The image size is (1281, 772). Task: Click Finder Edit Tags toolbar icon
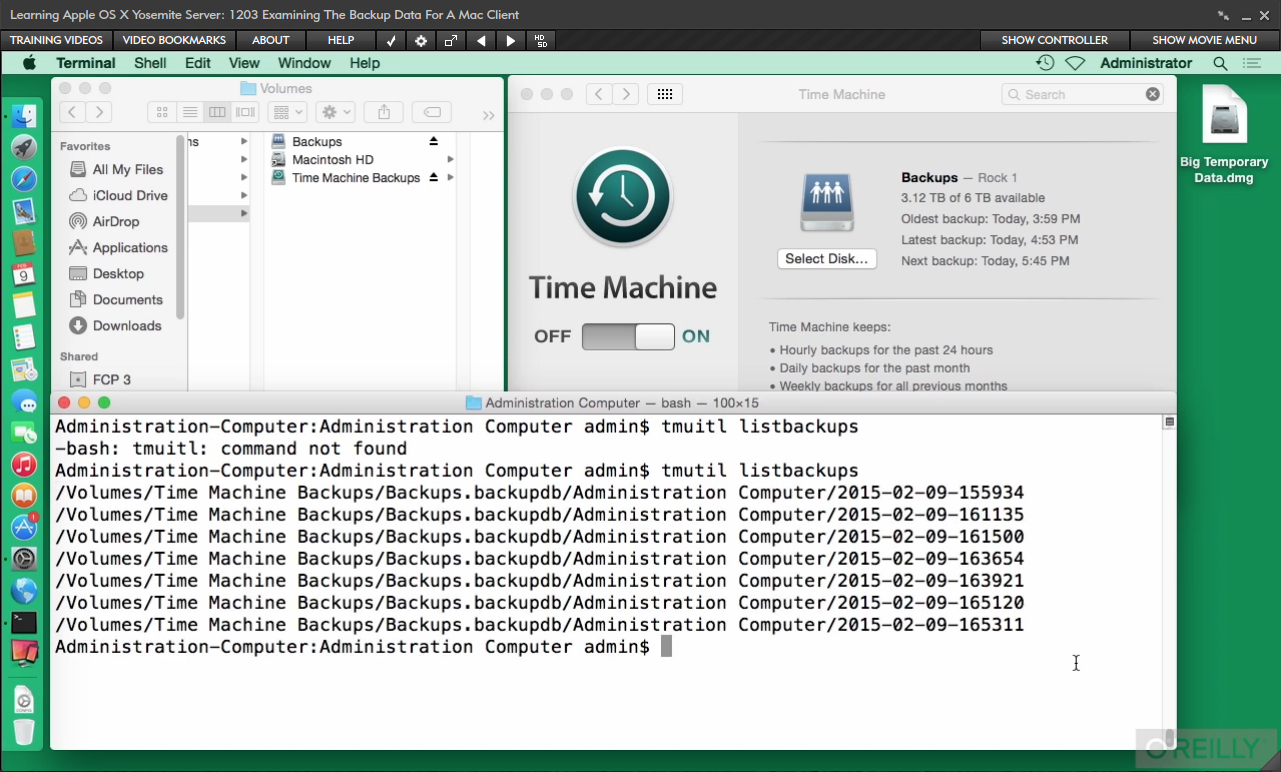(x=432, y=113)
